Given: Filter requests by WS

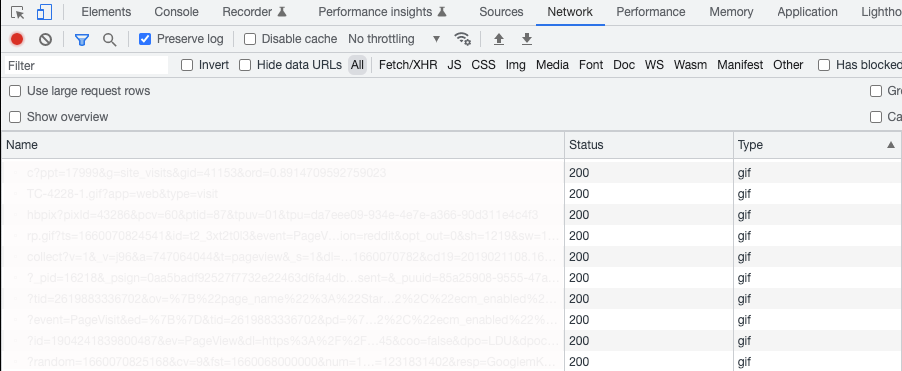Looking at the screenshot, I should (x=654, y=65).
